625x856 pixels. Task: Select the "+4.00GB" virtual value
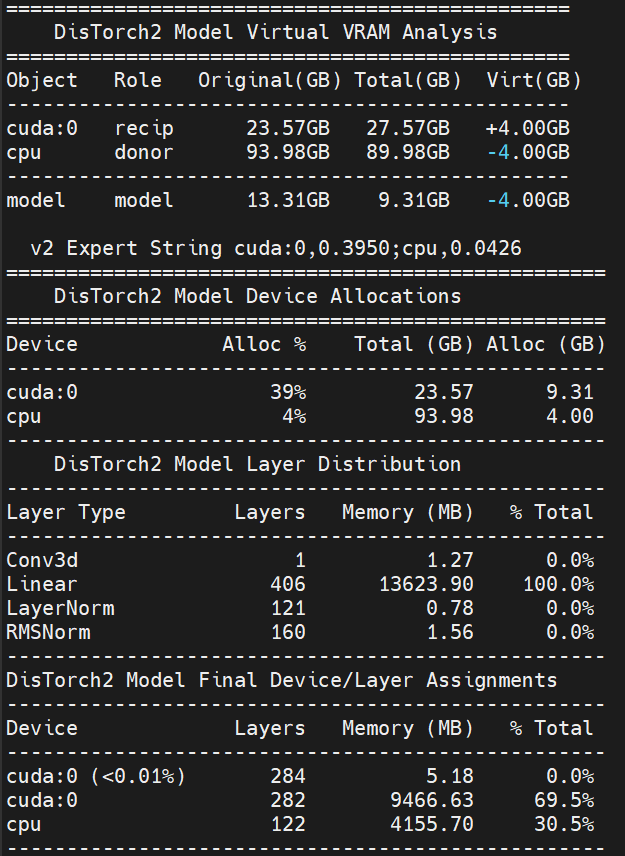(x=527, y=128)
